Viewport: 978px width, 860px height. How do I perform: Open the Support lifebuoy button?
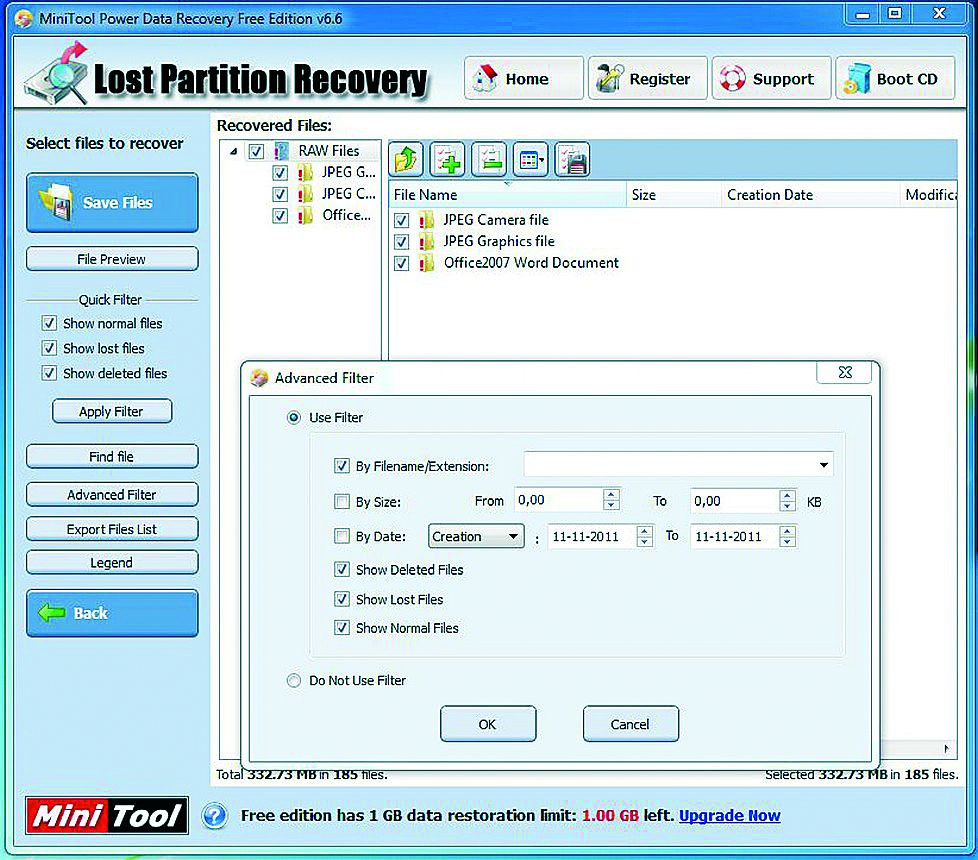(x=772, y=79)
